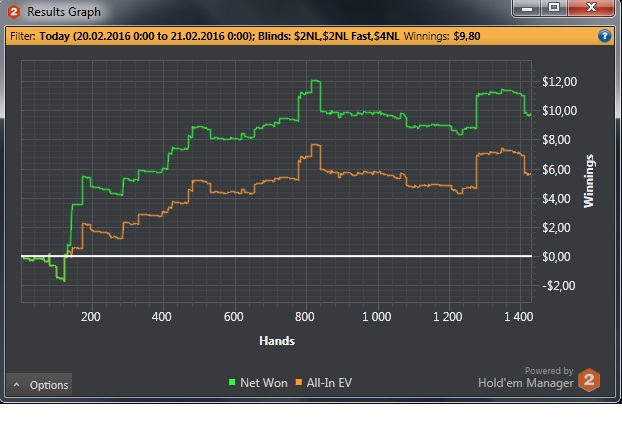The height and width of the screenshot is (434, 622).
Task: Maximize the Results Graph window
Action: [554, 8]
